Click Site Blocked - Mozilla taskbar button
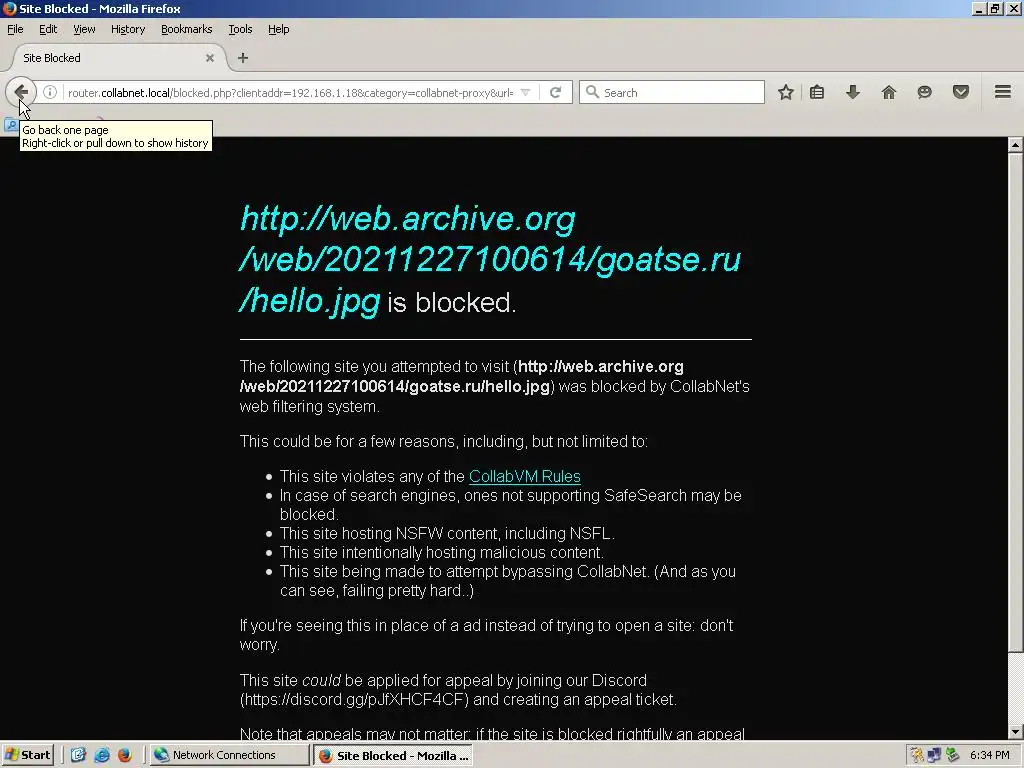1024x768 pixels. tap(393, 756)
